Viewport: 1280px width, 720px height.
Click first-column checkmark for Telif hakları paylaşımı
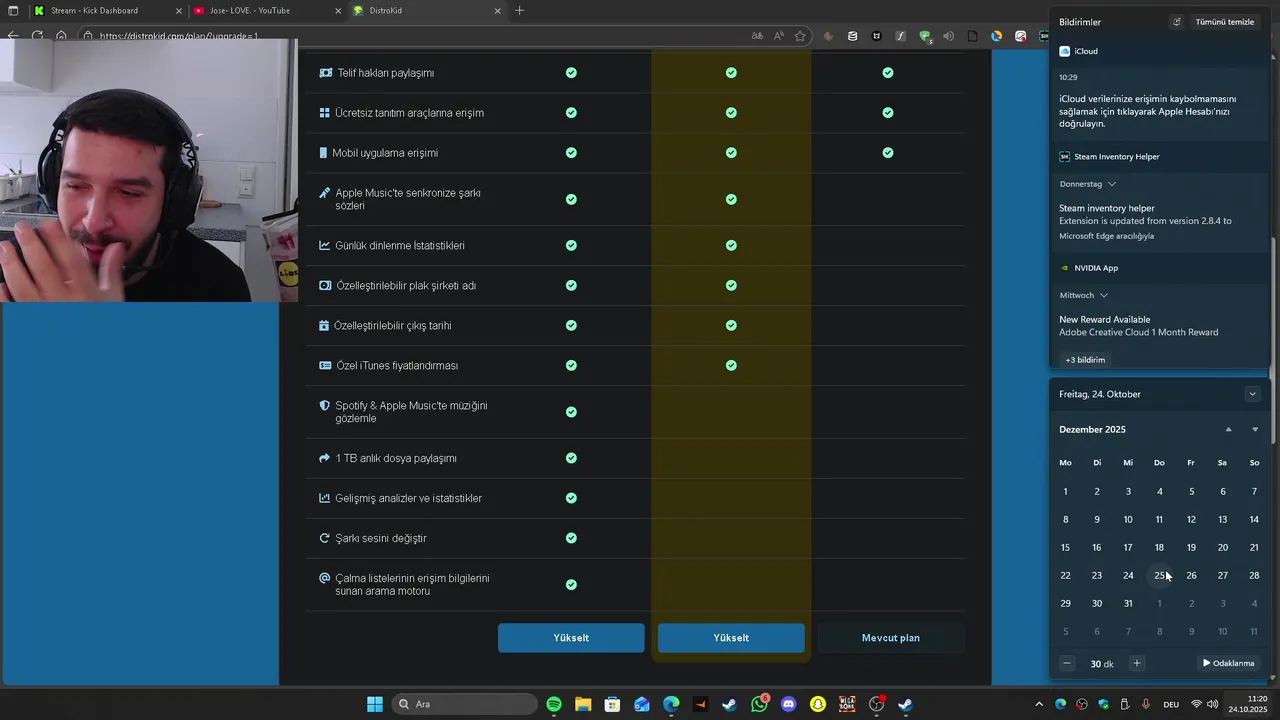571,73
